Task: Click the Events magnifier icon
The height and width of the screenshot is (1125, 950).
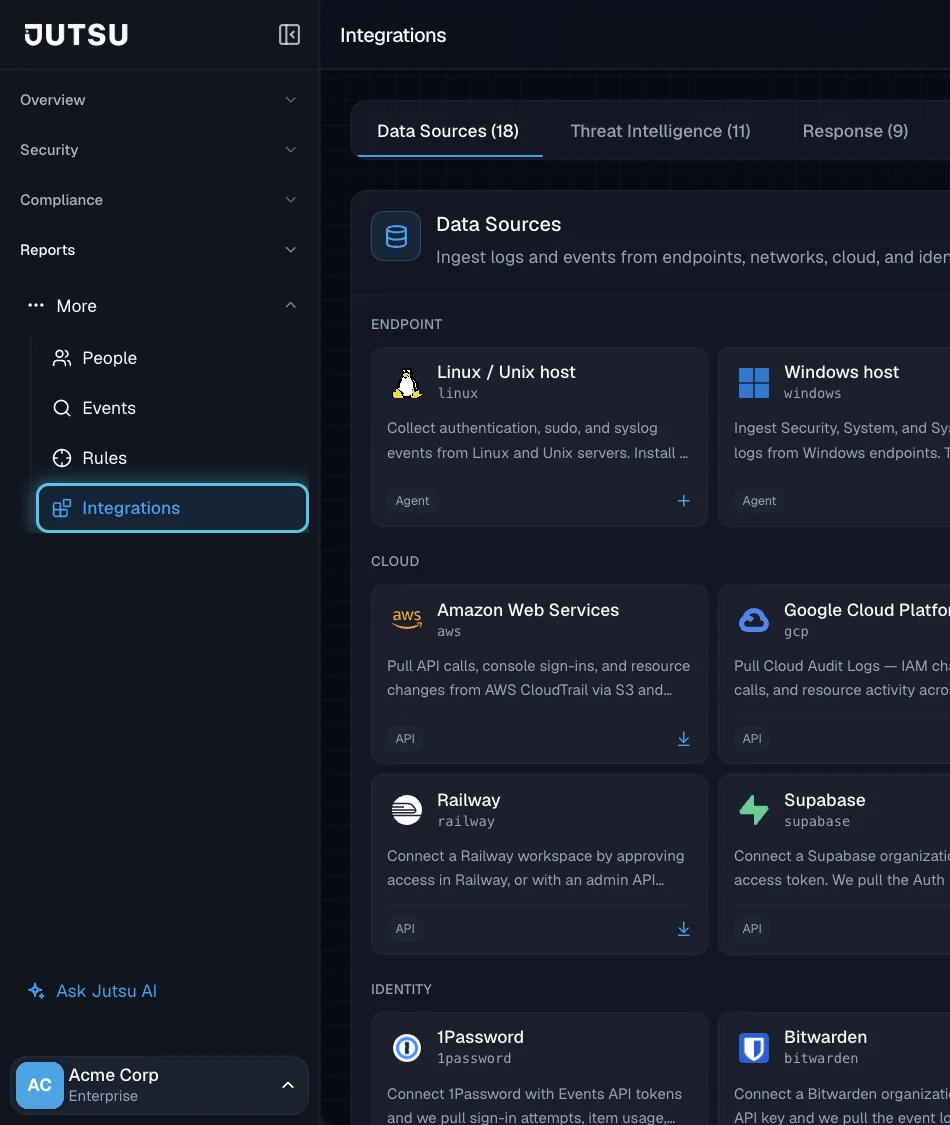Action: tap(62, 408)
